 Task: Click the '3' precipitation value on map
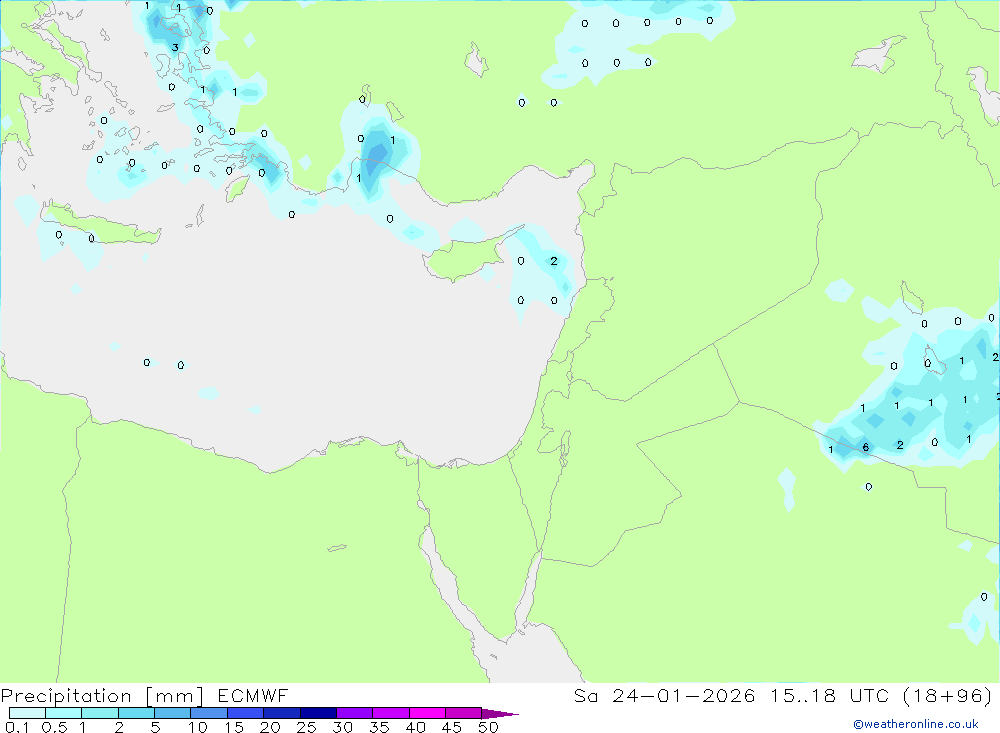click(175, 47)
